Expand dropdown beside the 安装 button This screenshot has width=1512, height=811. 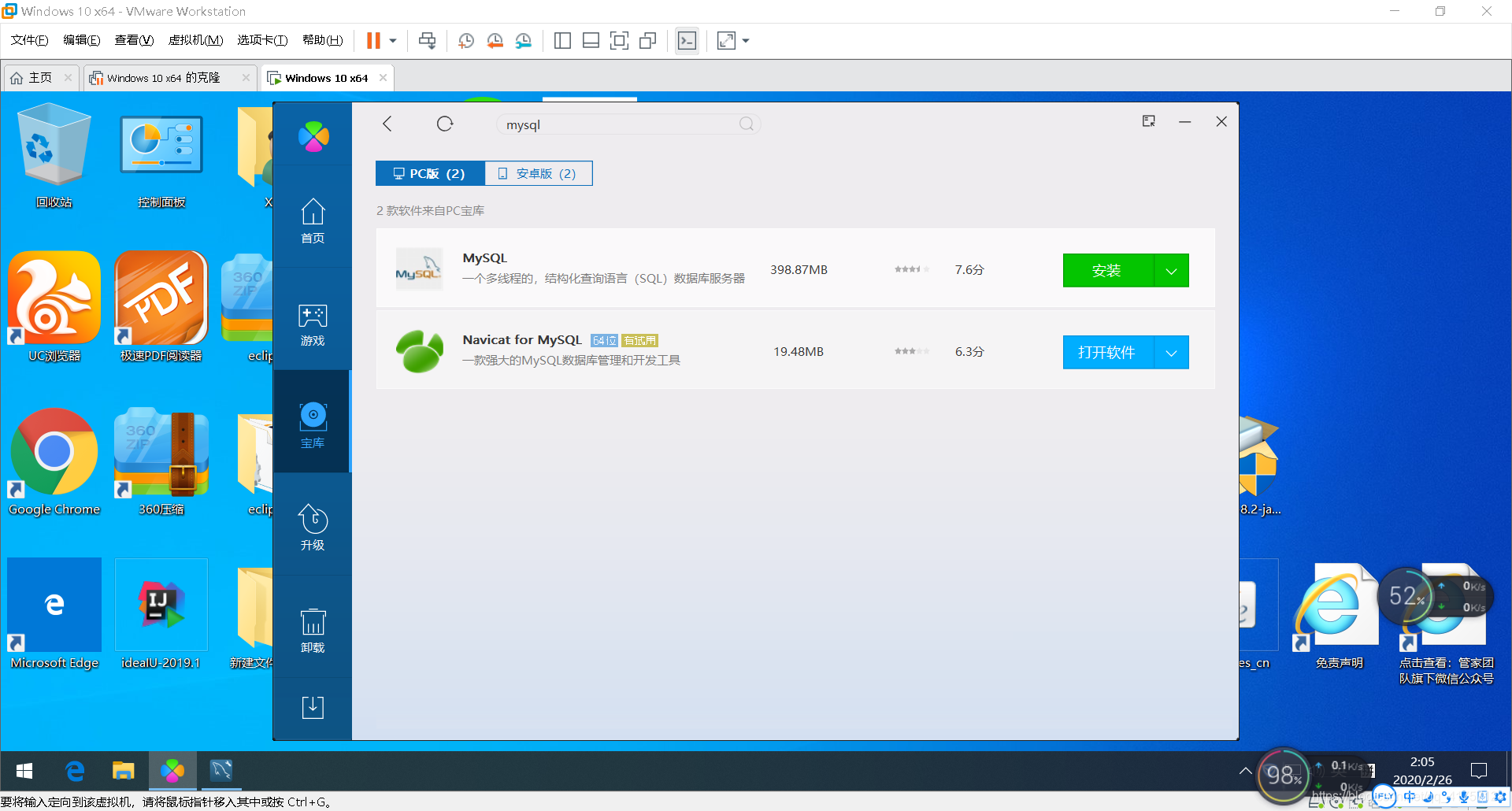click(x=1171, y=270)
